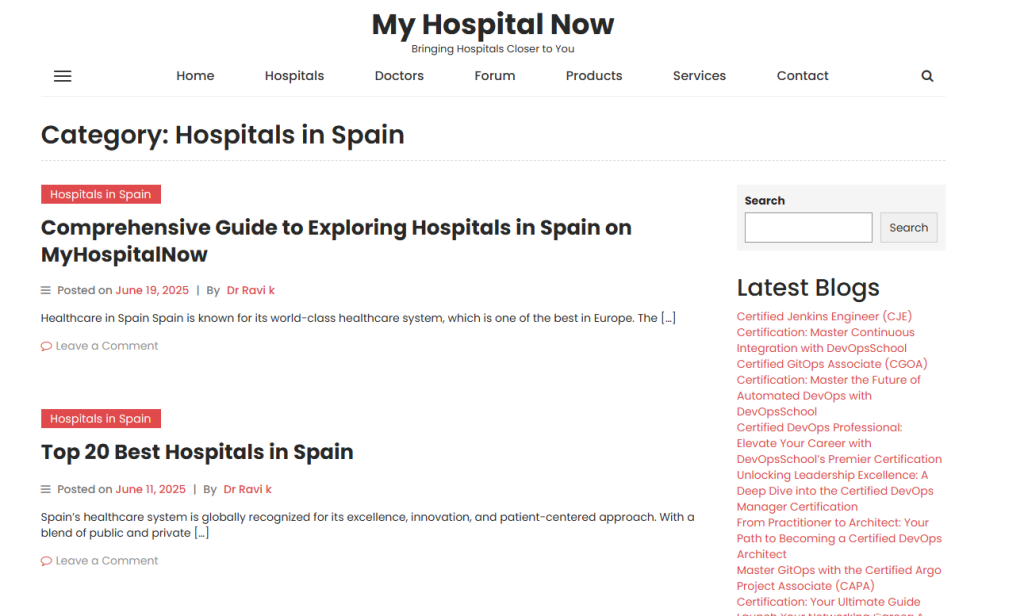Open the Products menu item

coord(594,76)
